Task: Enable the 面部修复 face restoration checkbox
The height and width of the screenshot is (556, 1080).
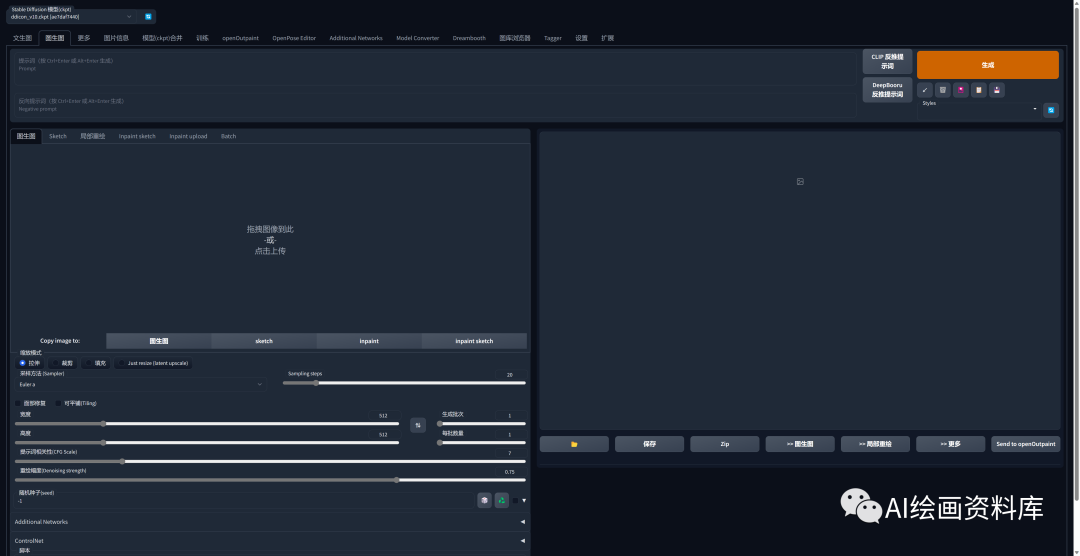Action: coord(18,403)
